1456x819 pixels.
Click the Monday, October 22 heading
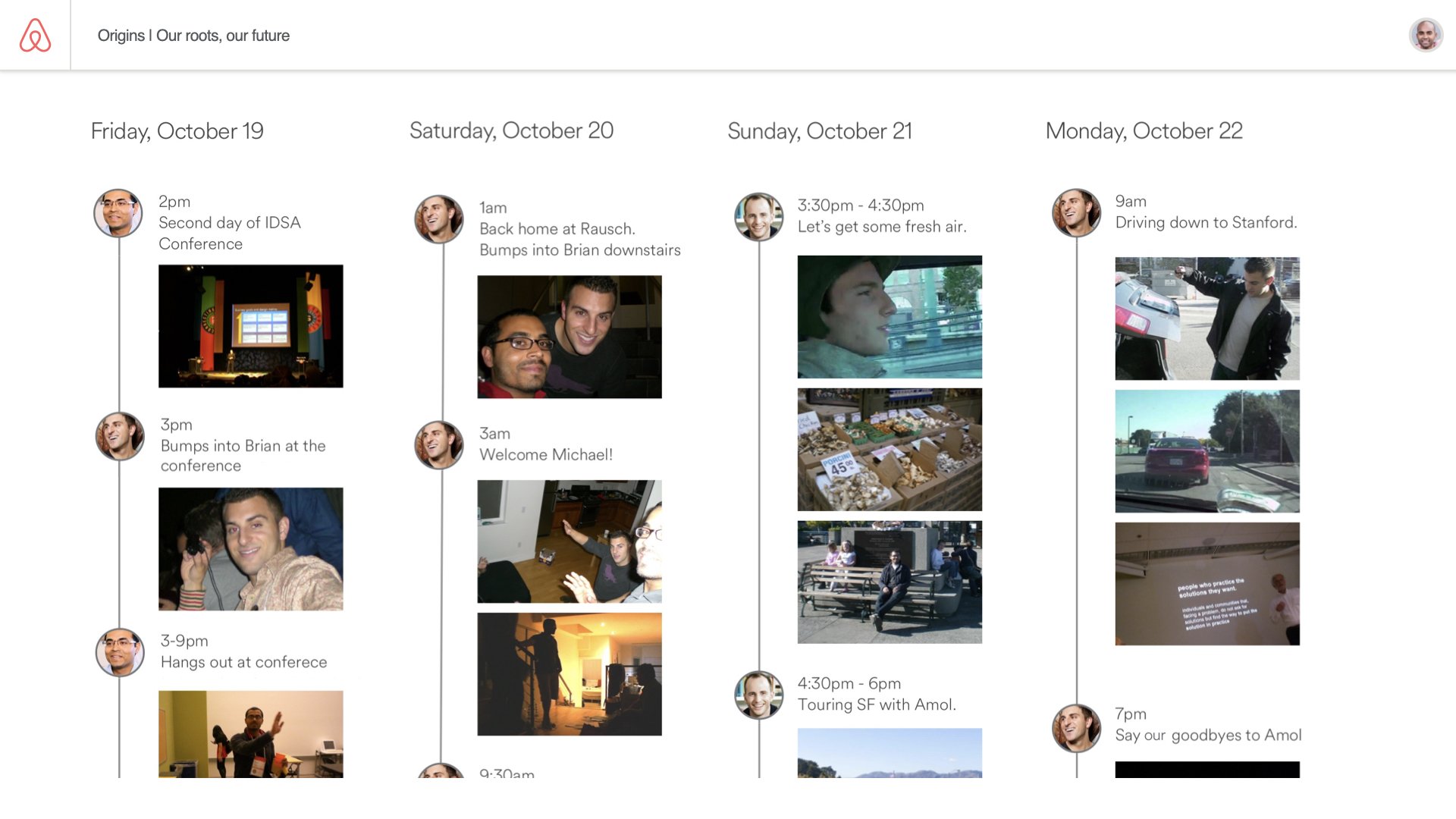(1144, 130)
